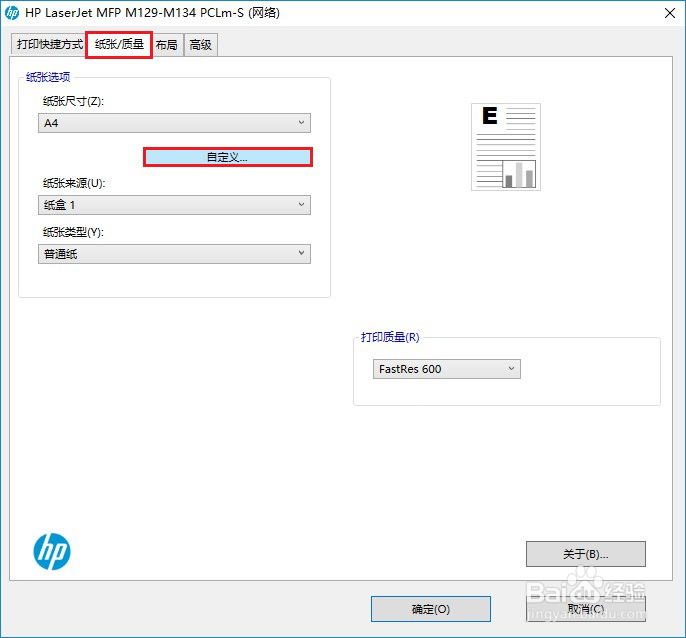
Task: Open the FastRes 600 print quality dropdown
Action: (447, 369)
